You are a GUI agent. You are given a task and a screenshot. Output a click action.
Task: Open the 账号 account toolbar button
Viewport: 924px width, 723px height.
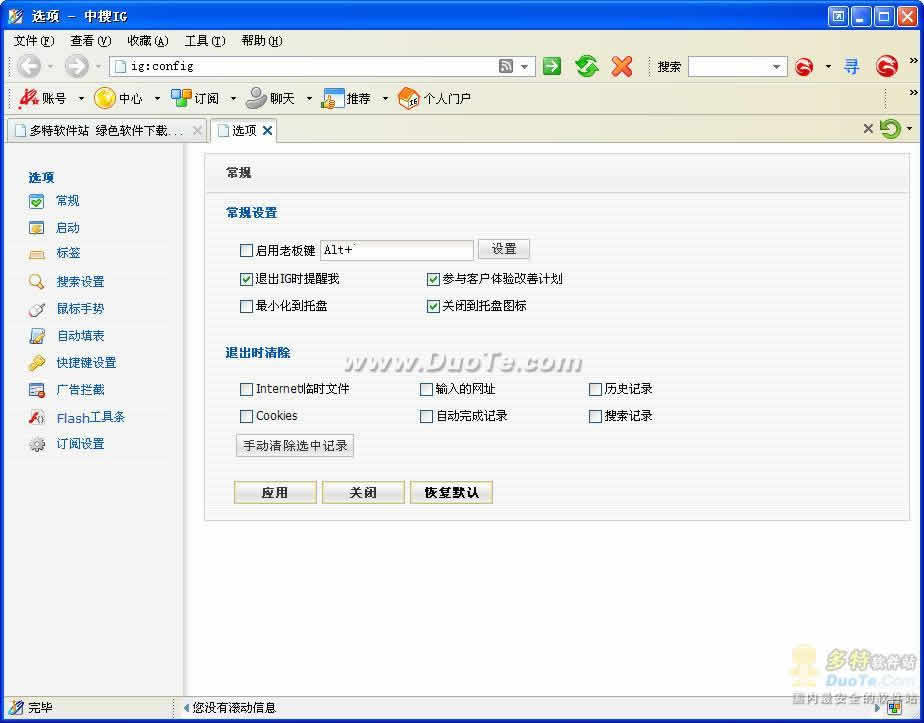click(43, 98)
